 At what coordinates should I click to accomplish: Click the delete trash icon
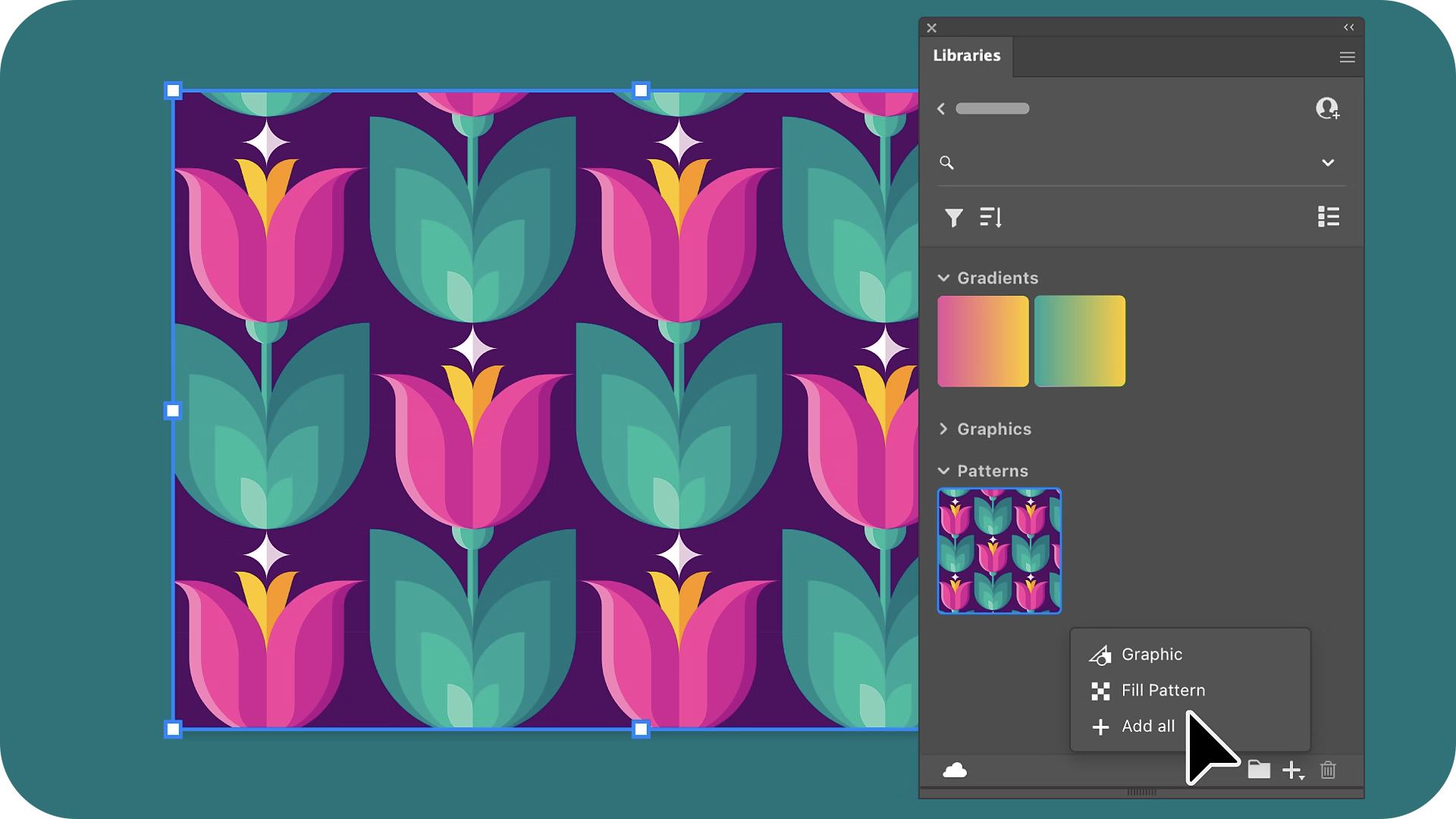click(1328, 770)
